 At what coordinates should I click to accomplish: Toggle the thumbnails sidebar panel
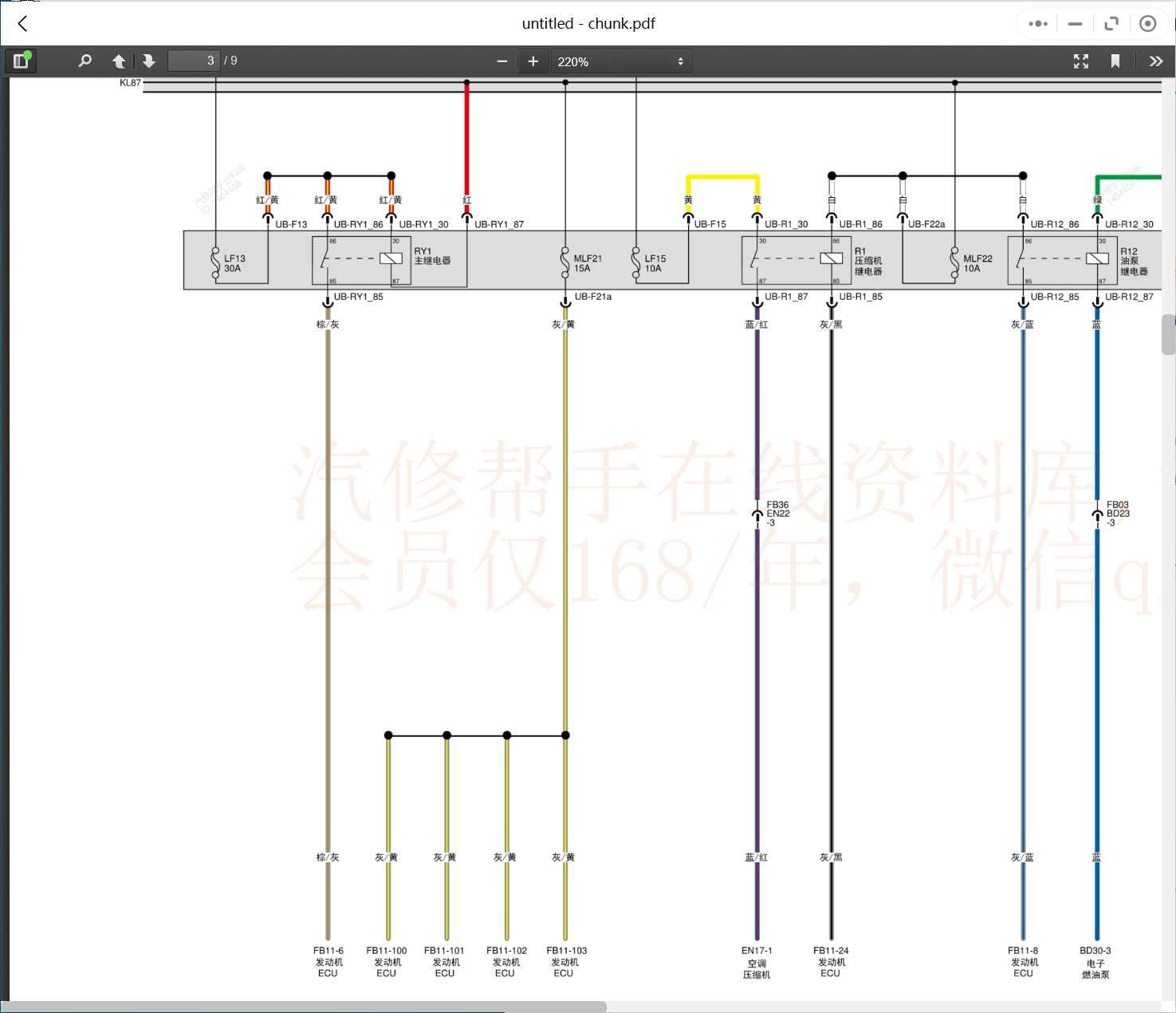coord(21,61)
